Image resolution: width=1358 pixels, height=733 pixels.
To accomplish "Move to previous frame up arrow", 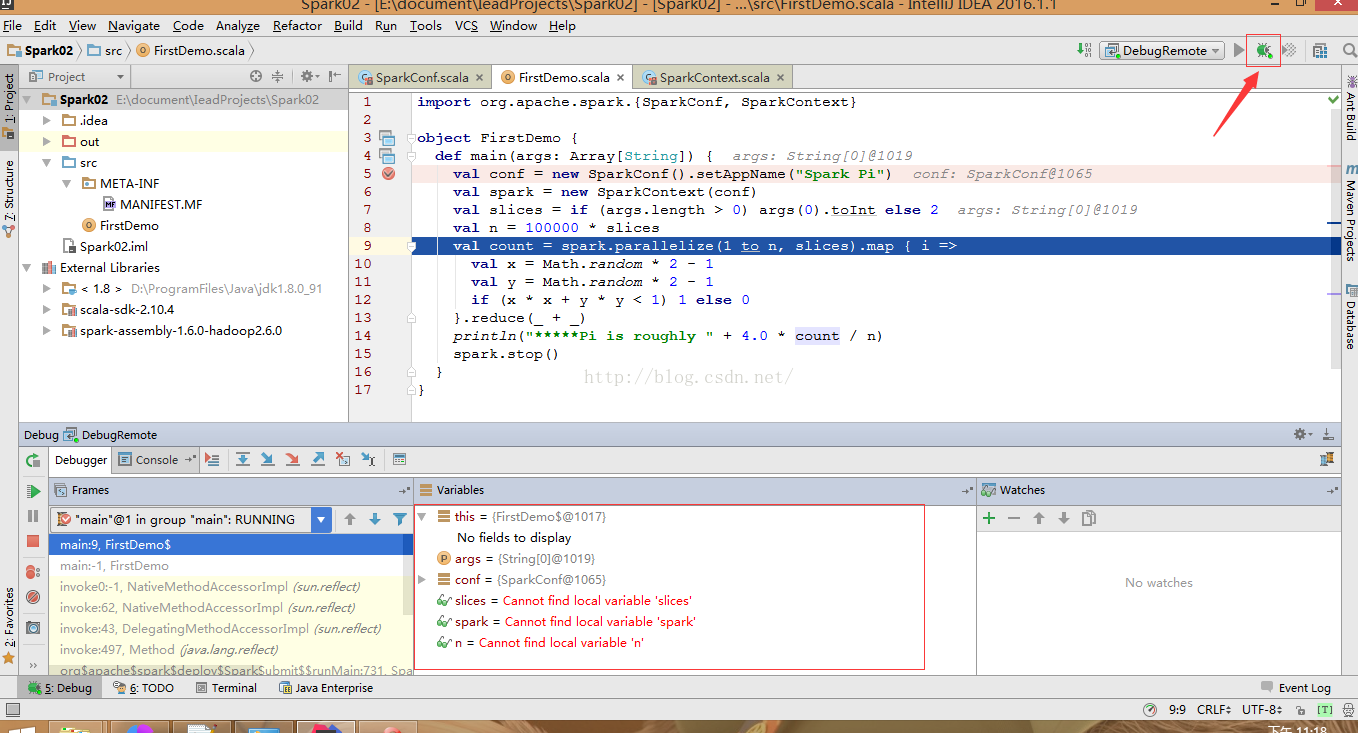I will [350, 519].
